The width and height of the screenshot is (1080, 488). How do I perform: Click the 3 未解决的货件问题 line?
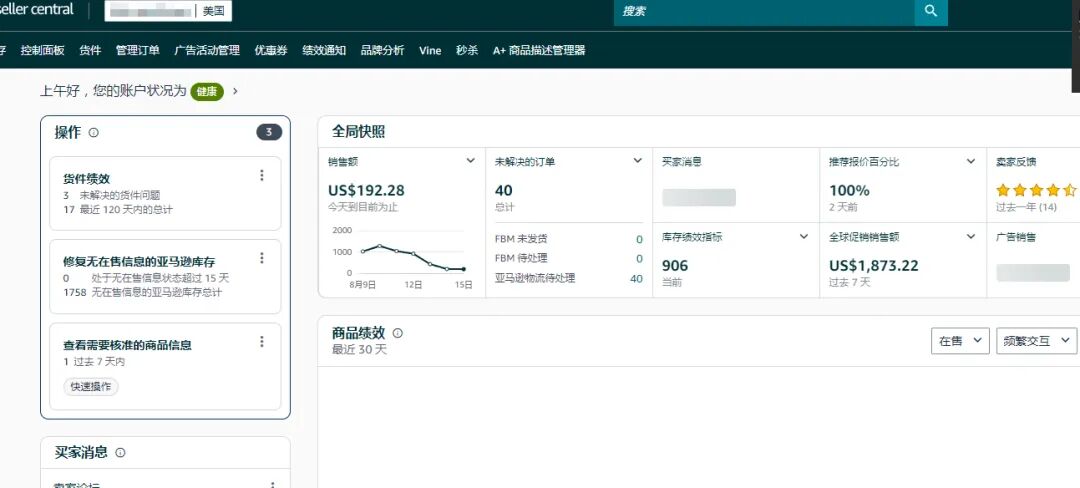pyautogui.click(x=112, y=195)
